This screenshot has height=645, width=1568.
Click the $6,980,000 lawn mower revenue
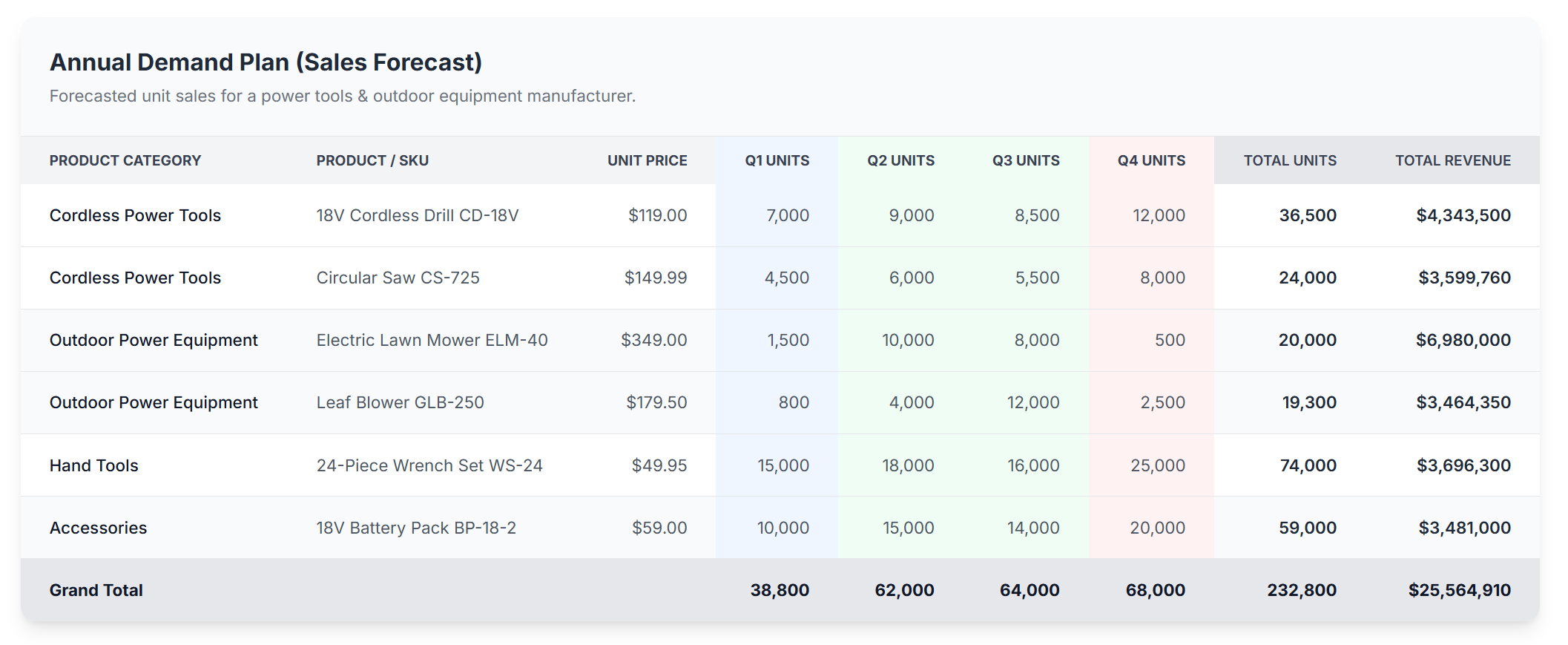(1463, 340)
